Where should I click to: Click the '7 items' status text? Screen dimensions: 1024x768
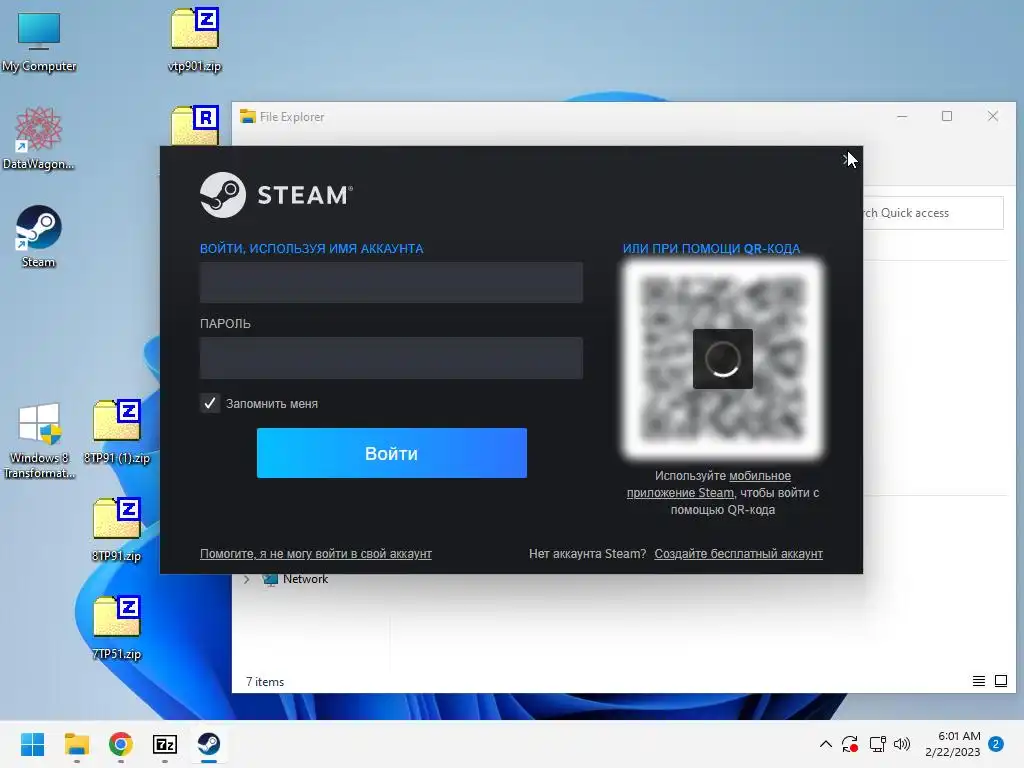(265, 682)
